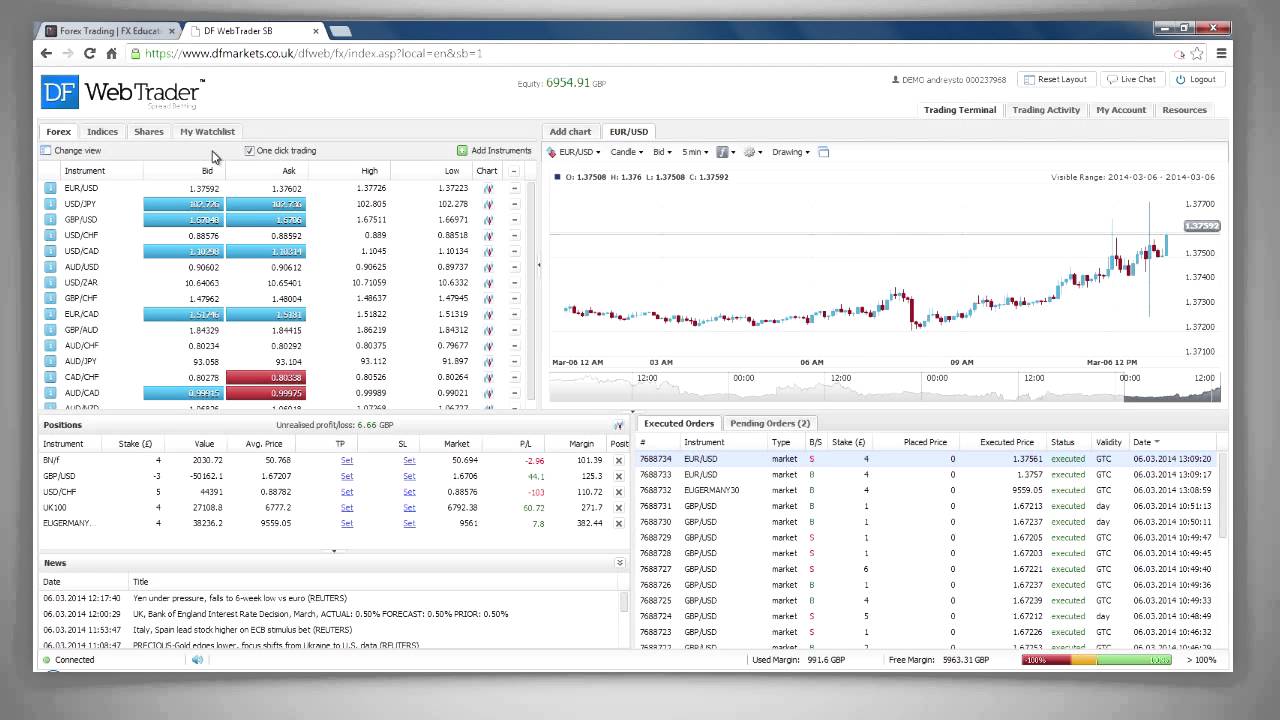Open info icon for EUR/USD instrument row
The height and width of the screenshot is (720, 1280).
pyautogui.click(x=50, y=188)
